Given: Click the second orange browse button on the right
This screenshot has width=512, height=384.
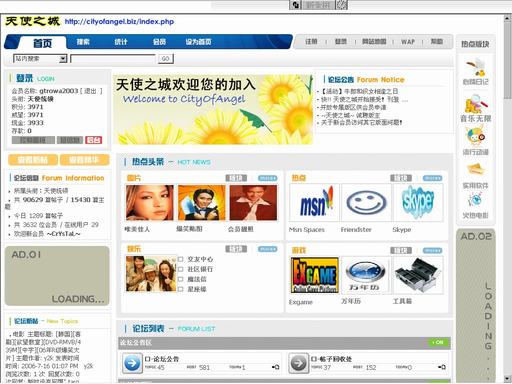Looking at the screenshot, I should (84, 160).
